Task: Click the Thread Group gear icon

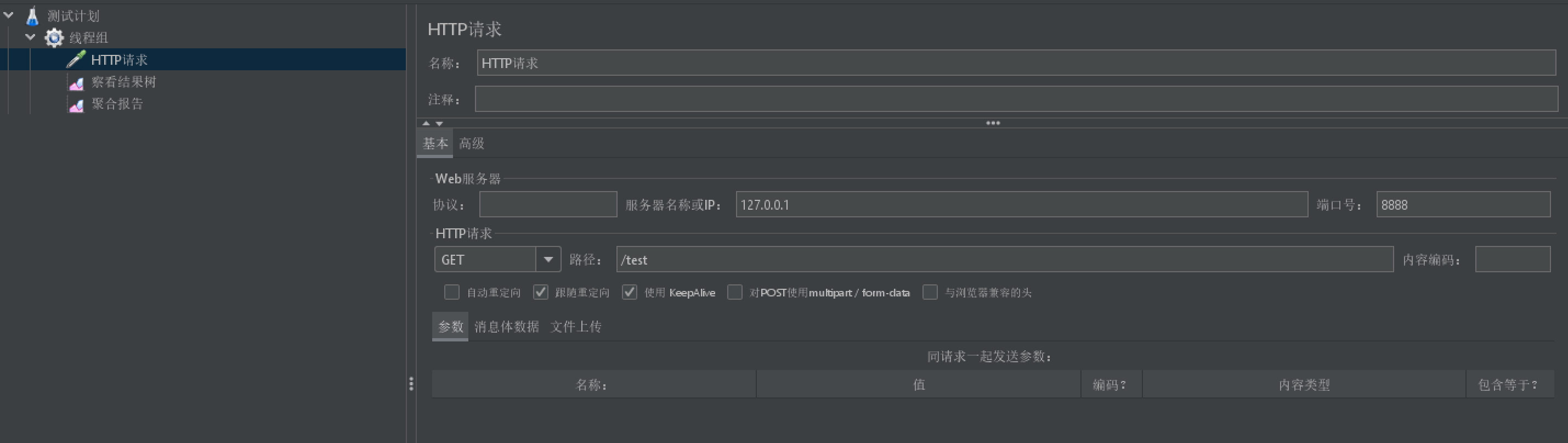Action: pos(54,38)
